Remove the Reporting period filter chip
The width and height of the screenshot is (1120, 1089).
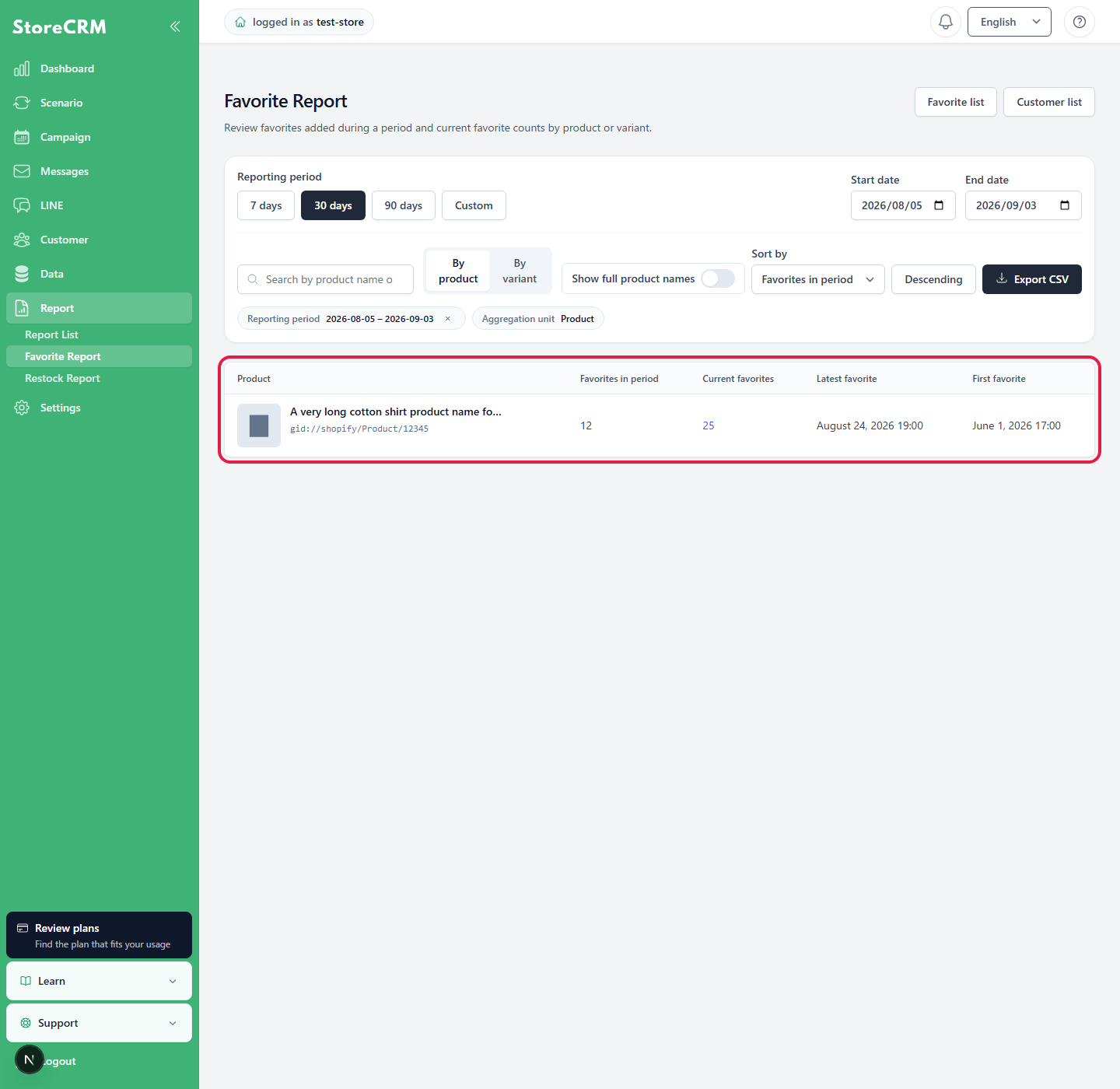pos(448,318)
